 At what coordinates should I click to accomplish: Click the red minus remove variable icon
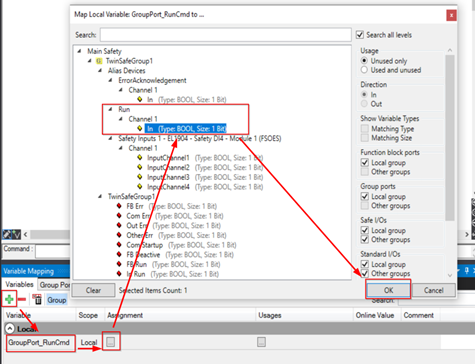click(x=22, y=299)
